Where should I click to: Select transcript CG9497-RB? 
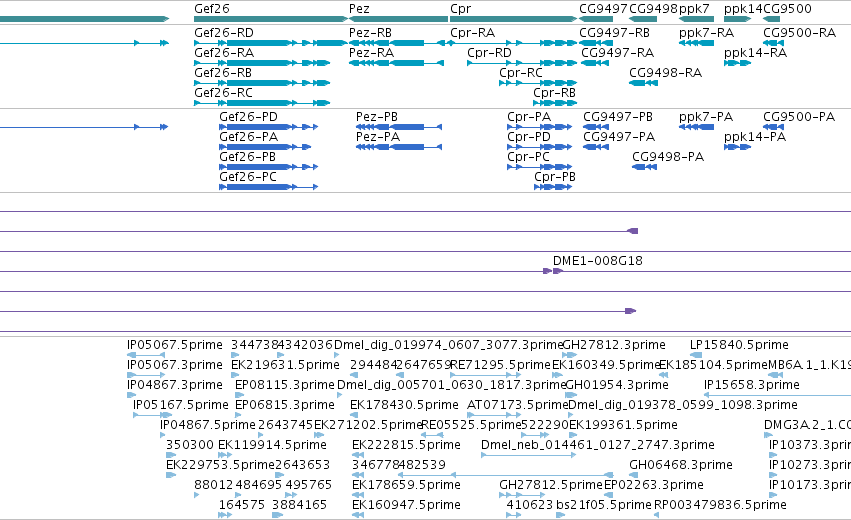(x=614, y=33)
